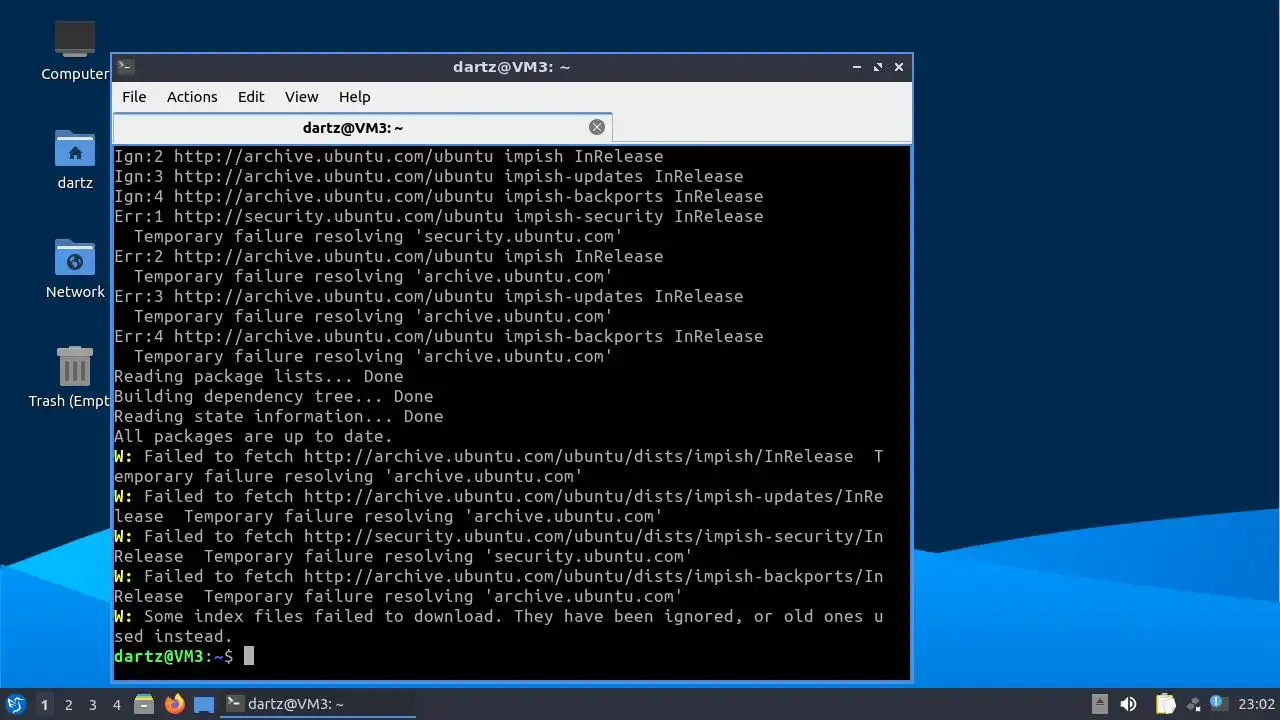This screenshot has width=1280, height=720.
Task: Click the terminal icon in the window title bar
Action: 126,67
